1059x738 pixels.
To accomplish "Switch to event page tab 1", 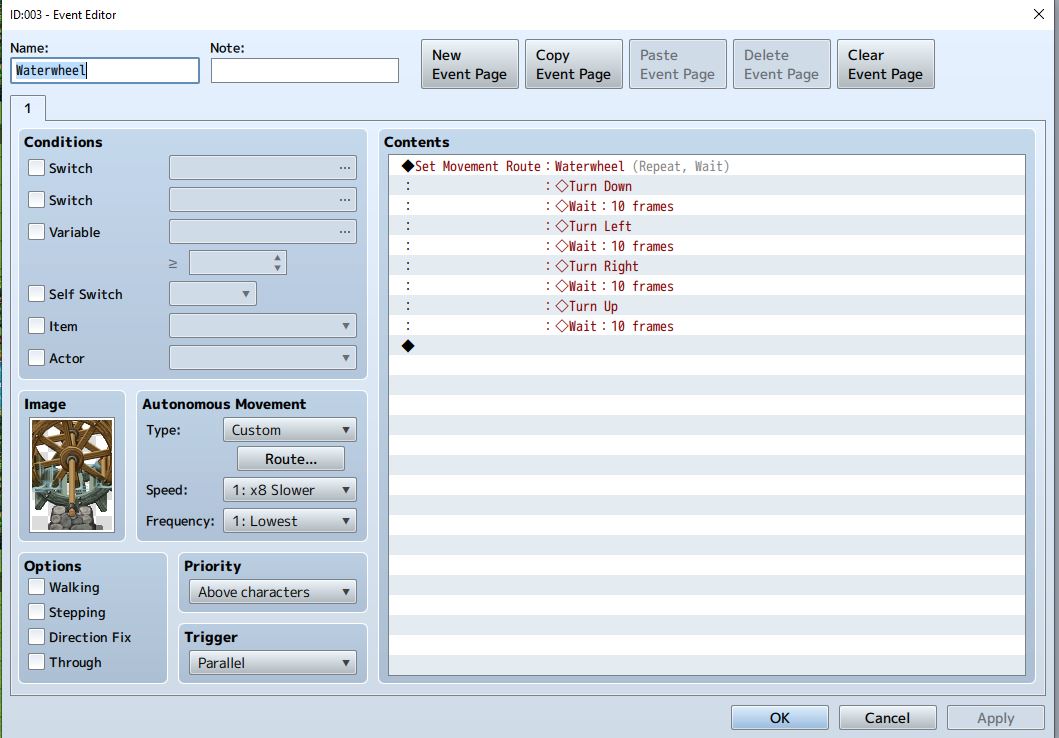I will [x=28, y=108].
